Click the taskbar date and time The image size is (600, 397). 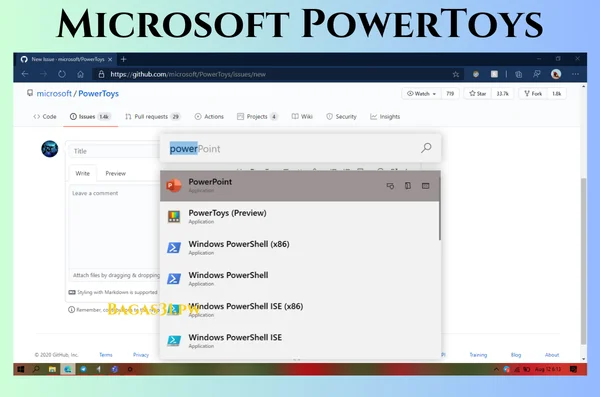click(x=548, y=369)
